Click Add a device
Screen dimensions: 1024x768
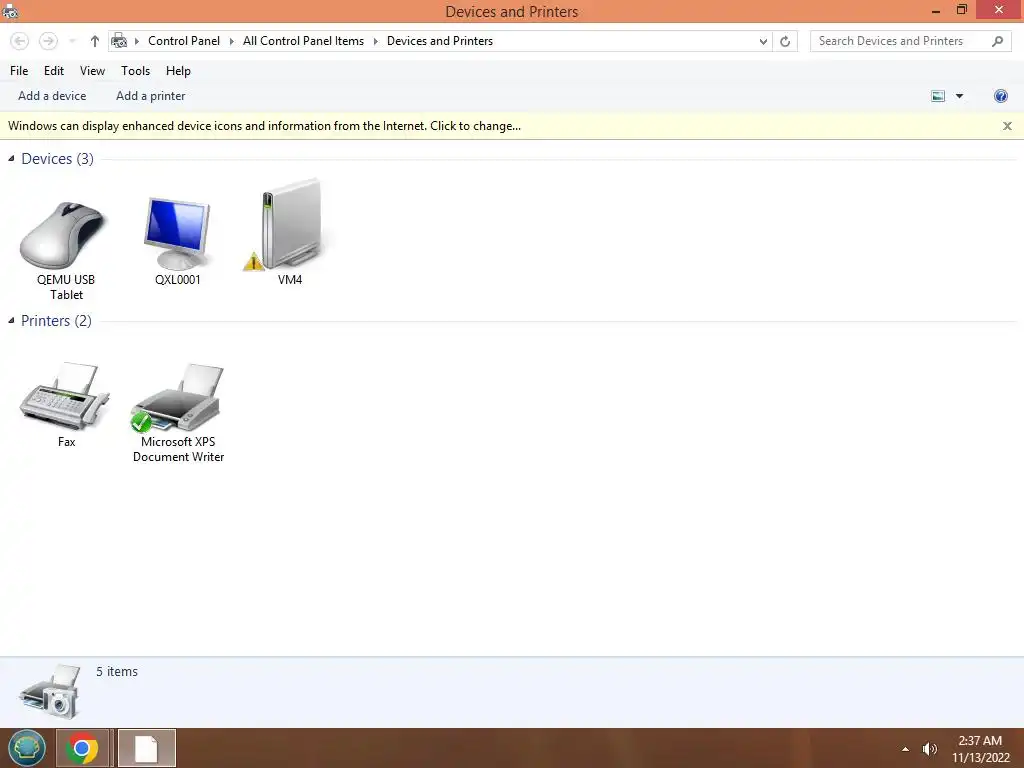coord(52,96)
